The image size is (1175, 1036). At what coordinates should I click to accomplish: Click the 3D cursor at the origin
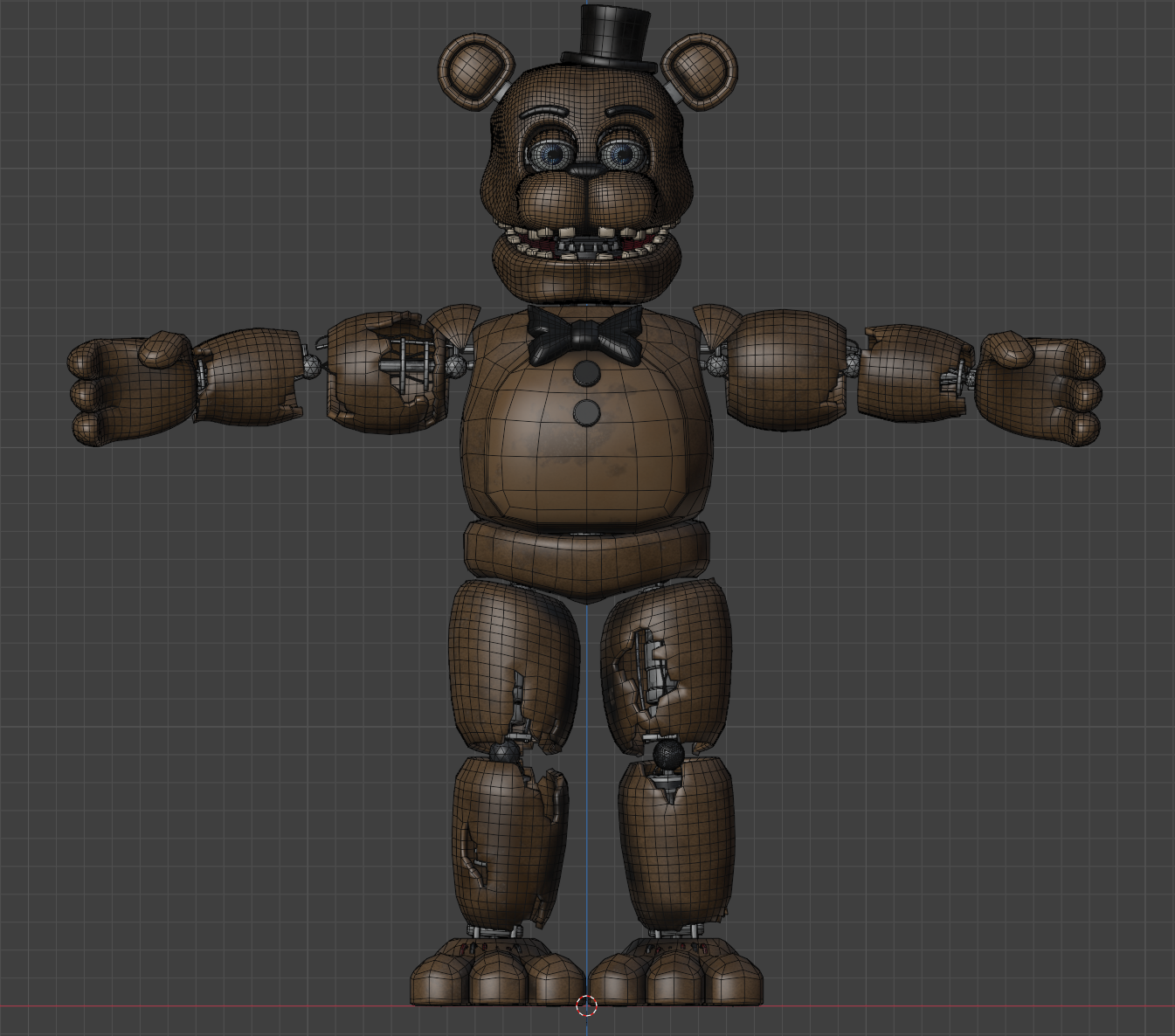click(x=587, y=1006)
